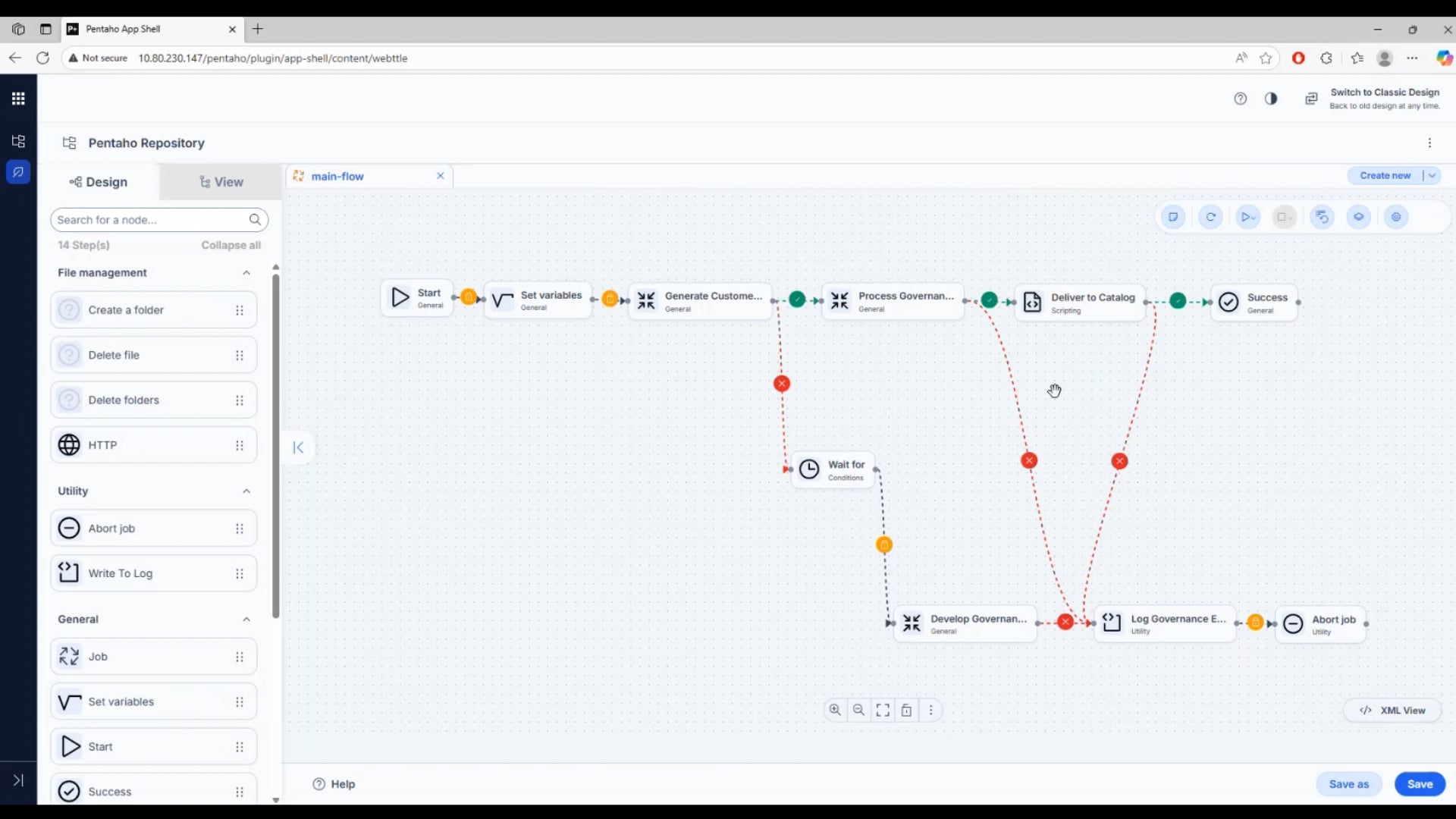
Task: Collapse the sidebar using the arrow at canvas edge
Action: click(x=298, y=447)
